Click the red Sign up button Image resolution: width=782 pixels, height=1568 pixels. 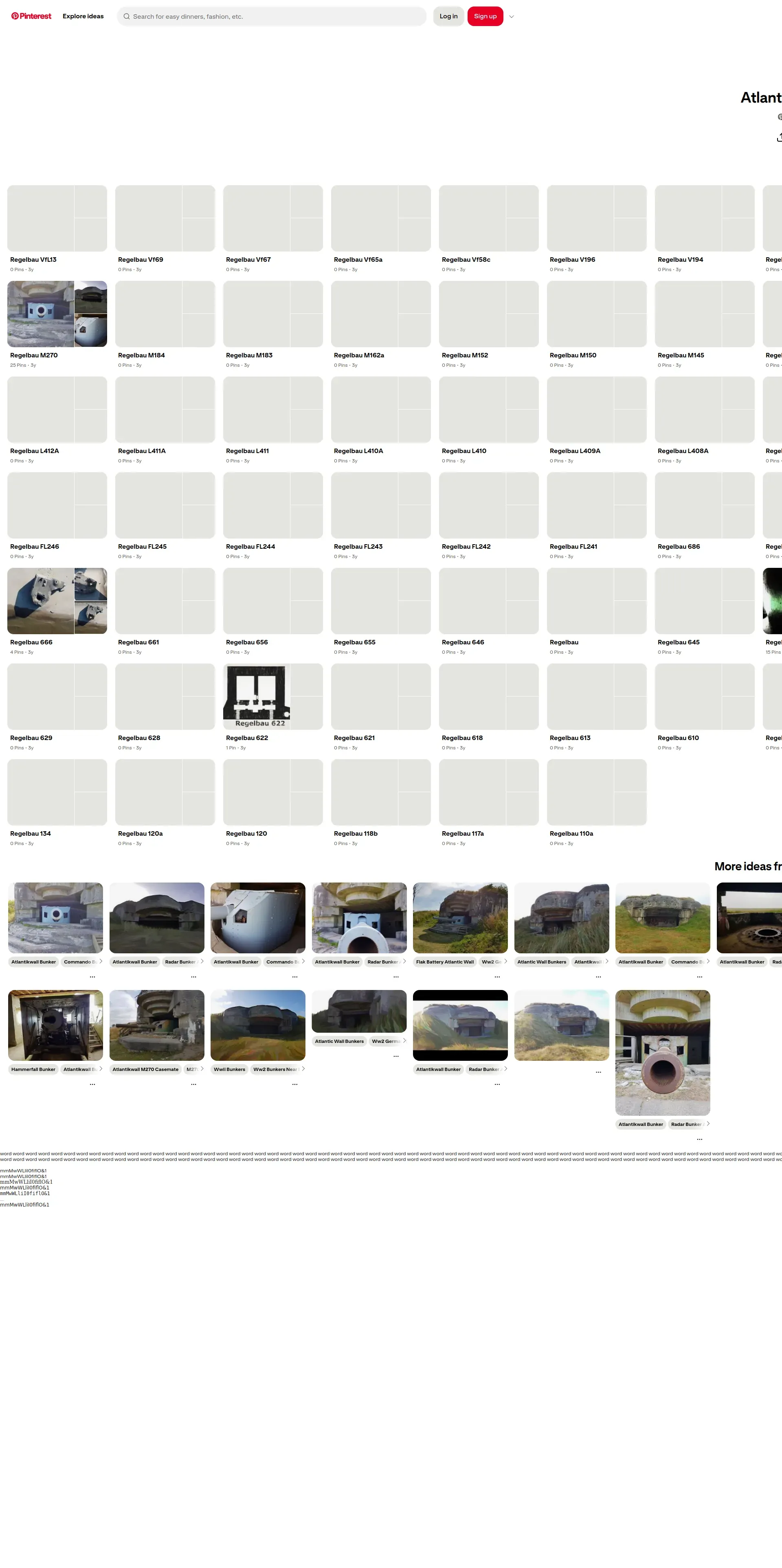pos(485,16)
